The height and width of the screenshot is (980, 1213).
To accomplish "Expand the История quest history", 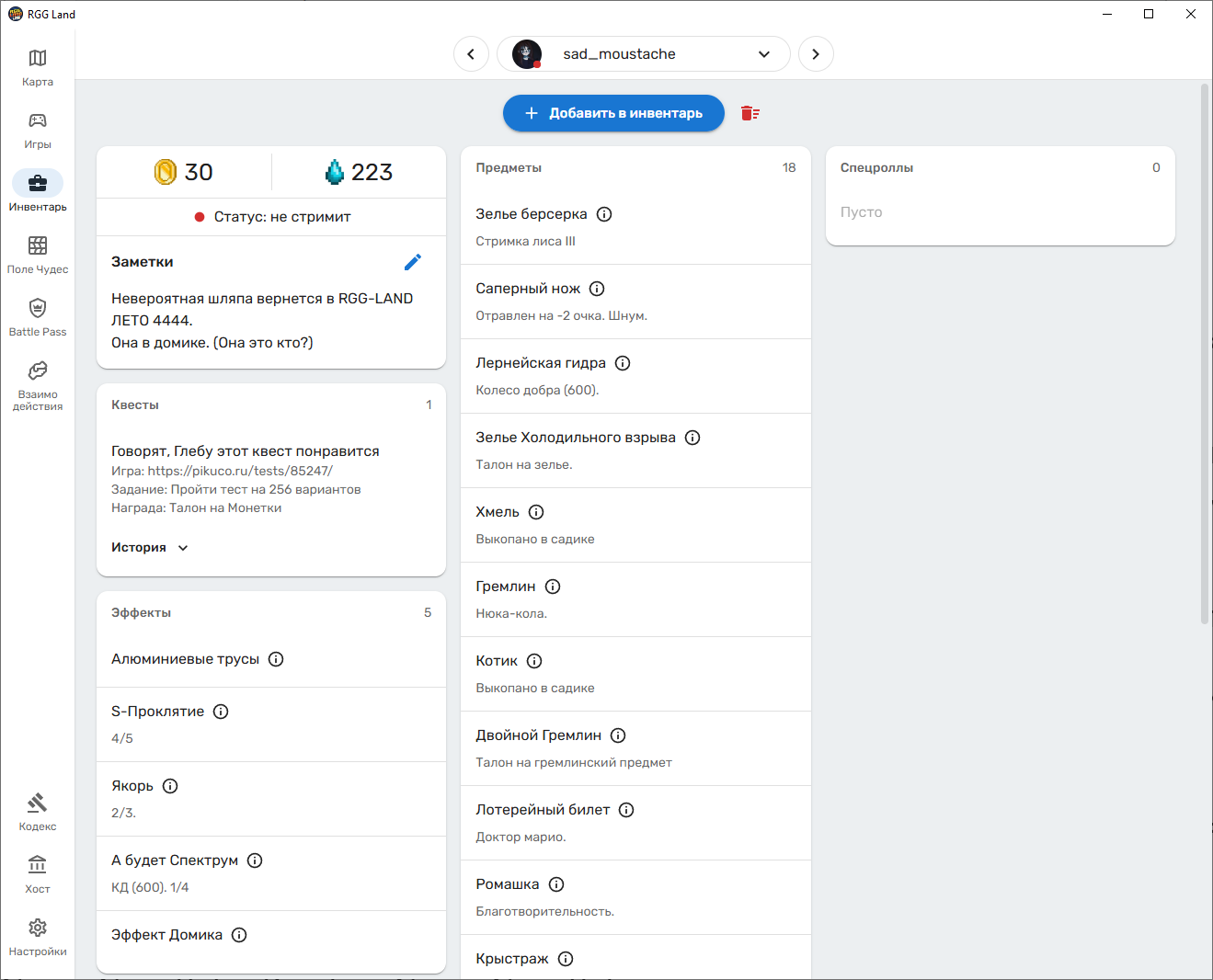I will [150, 548].
